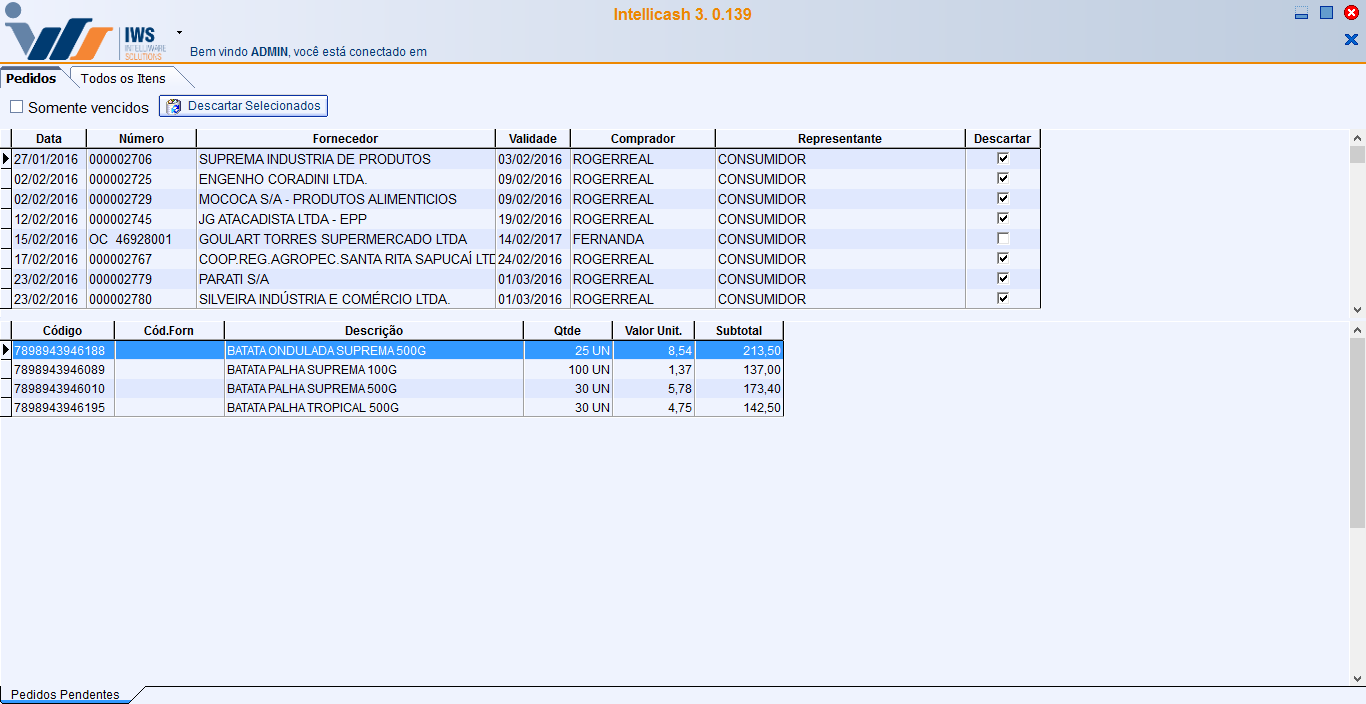Screen dimensions: 1366x704
Task: Click the row indicator beside 27/01/2016
Action: (x=6, y=159)
